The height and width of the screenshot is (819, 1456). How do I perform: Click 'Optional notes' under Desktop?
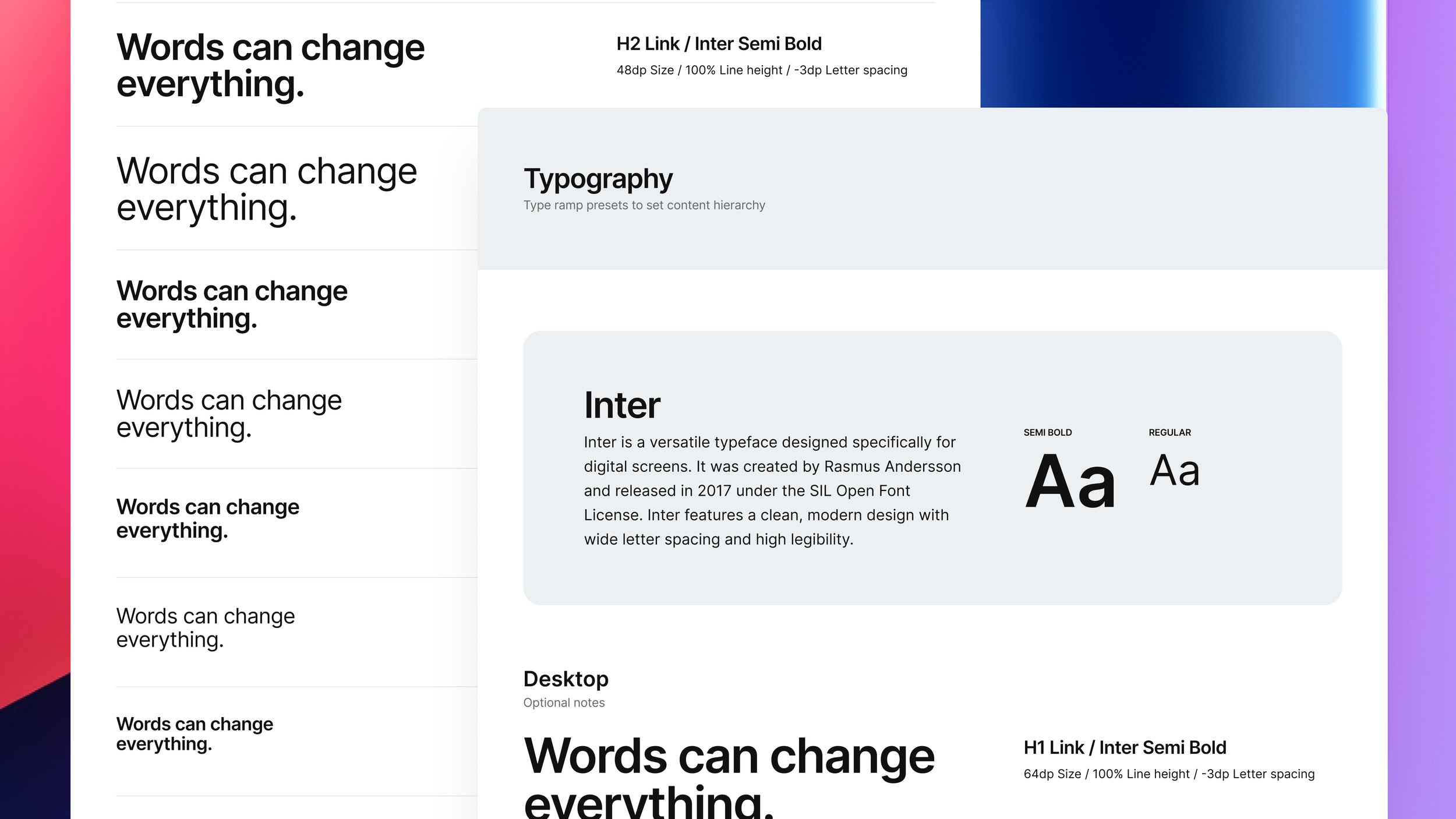click(564, 702)
